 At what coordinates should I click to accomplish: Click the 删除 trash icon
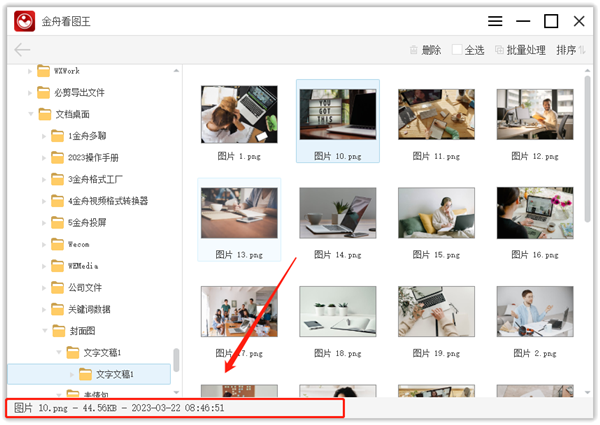(414, 50)
